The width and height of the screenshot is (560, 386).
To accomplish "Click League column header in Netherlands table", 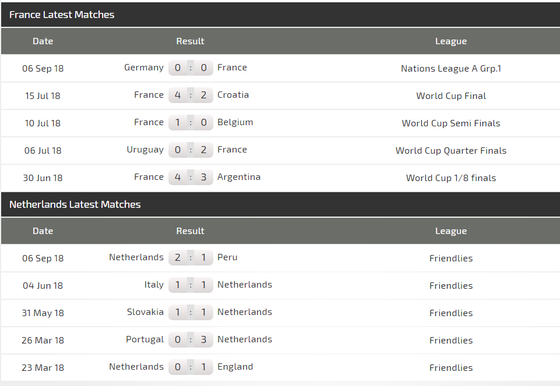I will point(451,231).
